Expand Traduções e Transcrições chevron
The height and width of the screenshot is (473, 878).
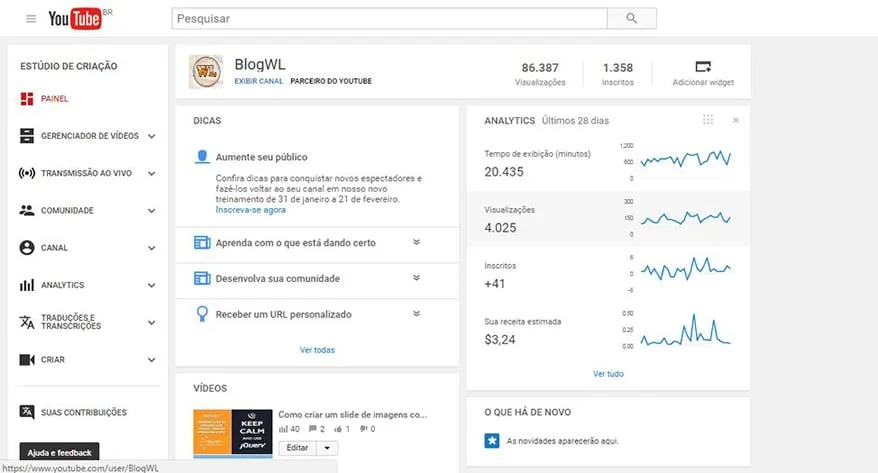[x=151, y=323]
